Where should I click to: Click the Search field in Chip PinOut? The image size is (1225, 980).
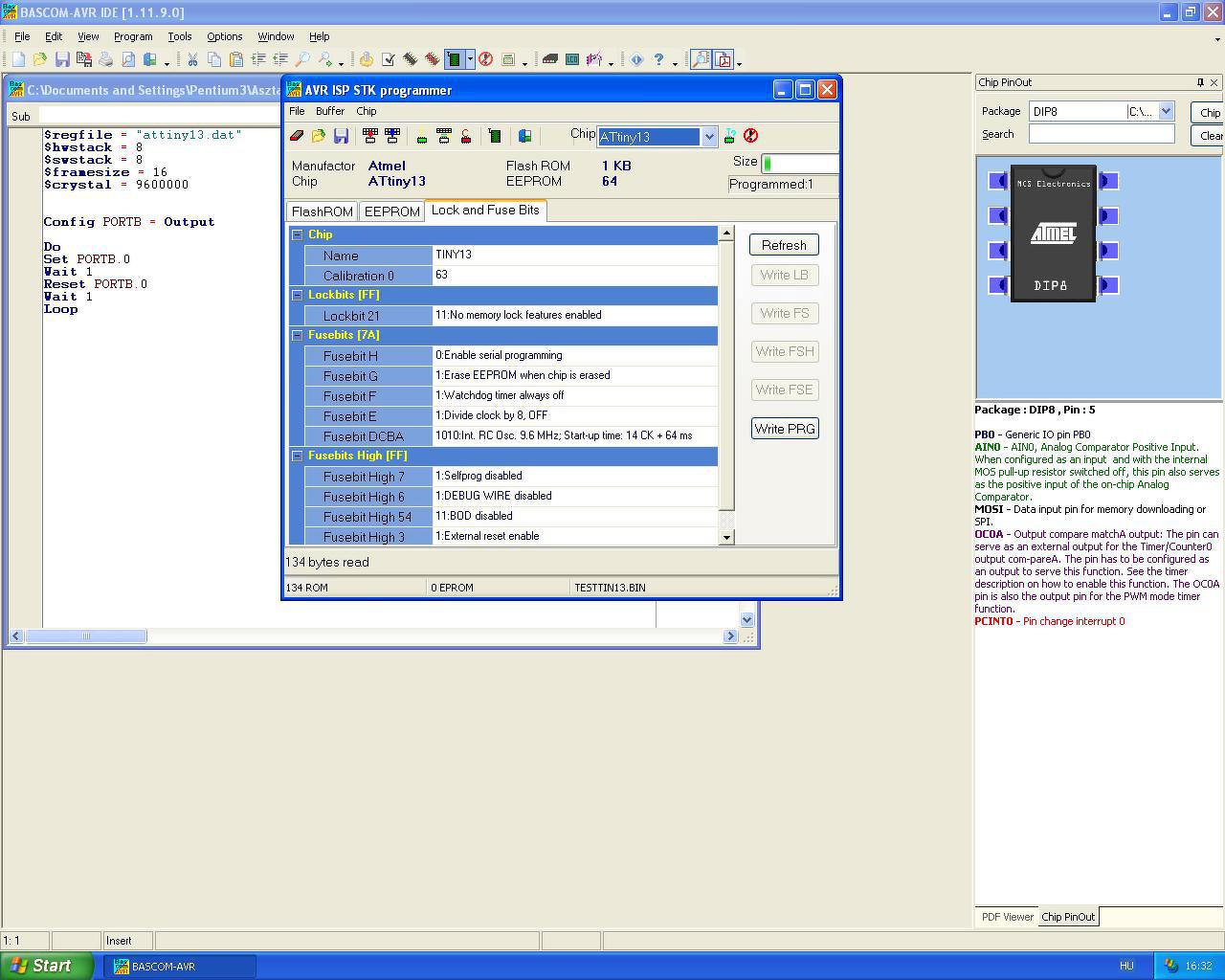(x=1101, y=134)
